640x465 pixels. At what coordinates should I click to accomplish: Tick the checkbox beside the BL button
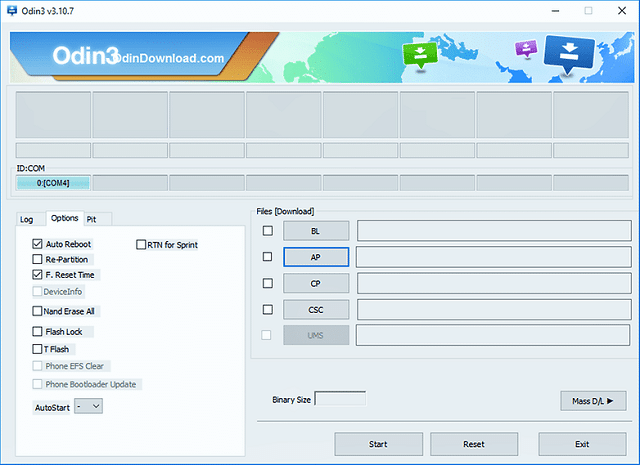[x=267, y=231]
